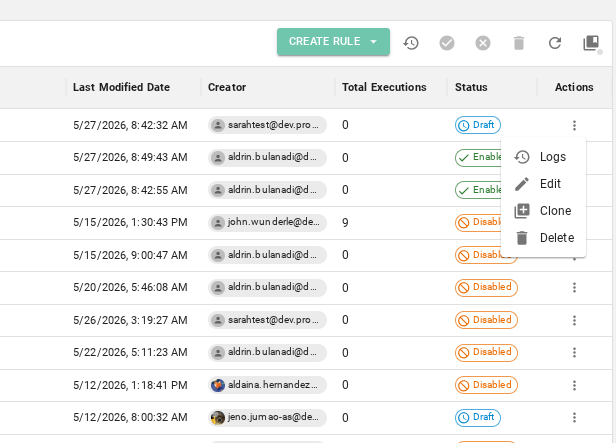Click sarahtest creator chip on 8:42:32 AM row
The width and height of the screenshot is (616, 443).
tap(268, 125)
